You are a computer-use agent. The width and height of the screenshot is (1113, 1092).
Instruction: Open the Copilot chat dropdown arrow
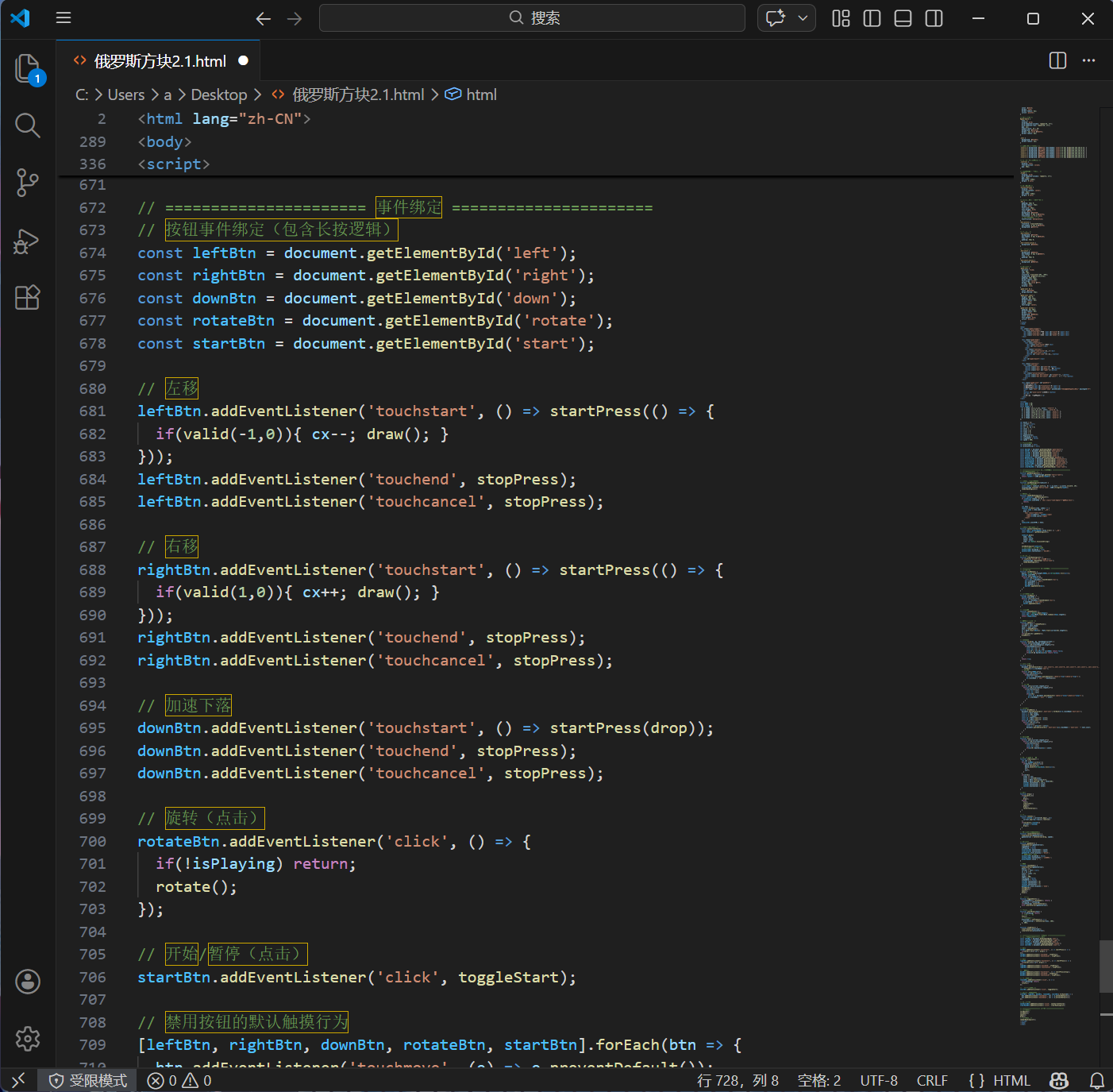803,18
